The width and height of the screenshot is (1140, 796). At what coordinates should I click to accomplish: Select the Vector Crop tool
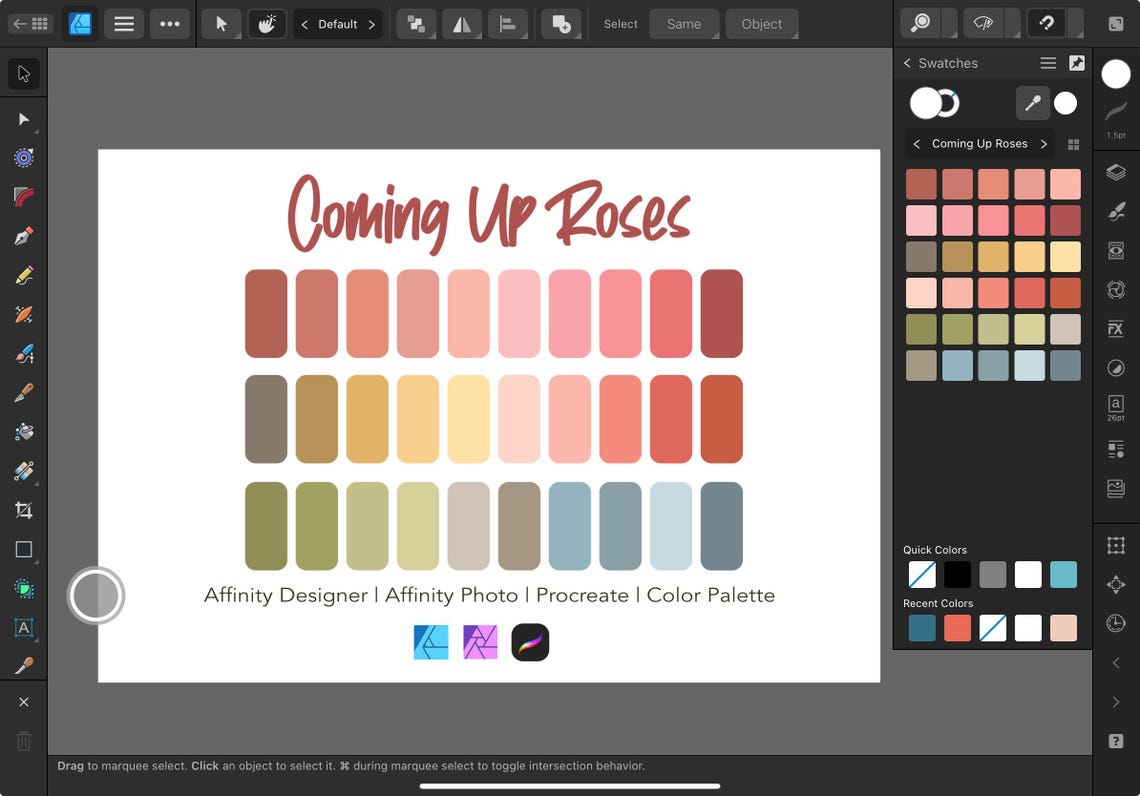(x=24, y=510)
